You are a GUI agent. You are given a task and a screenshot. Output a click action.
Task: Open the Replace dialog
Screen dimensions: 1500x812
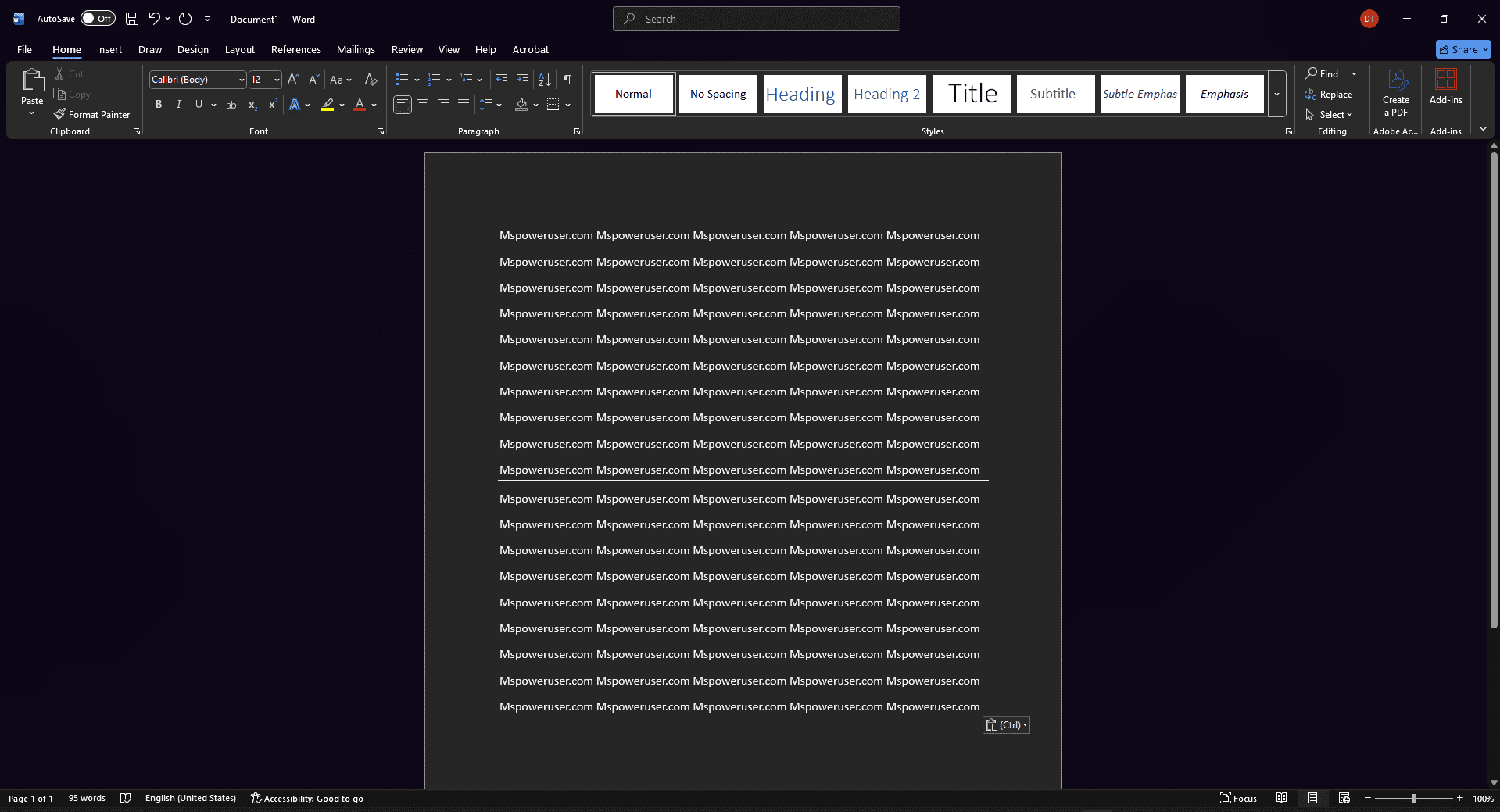click(1329, 94)
